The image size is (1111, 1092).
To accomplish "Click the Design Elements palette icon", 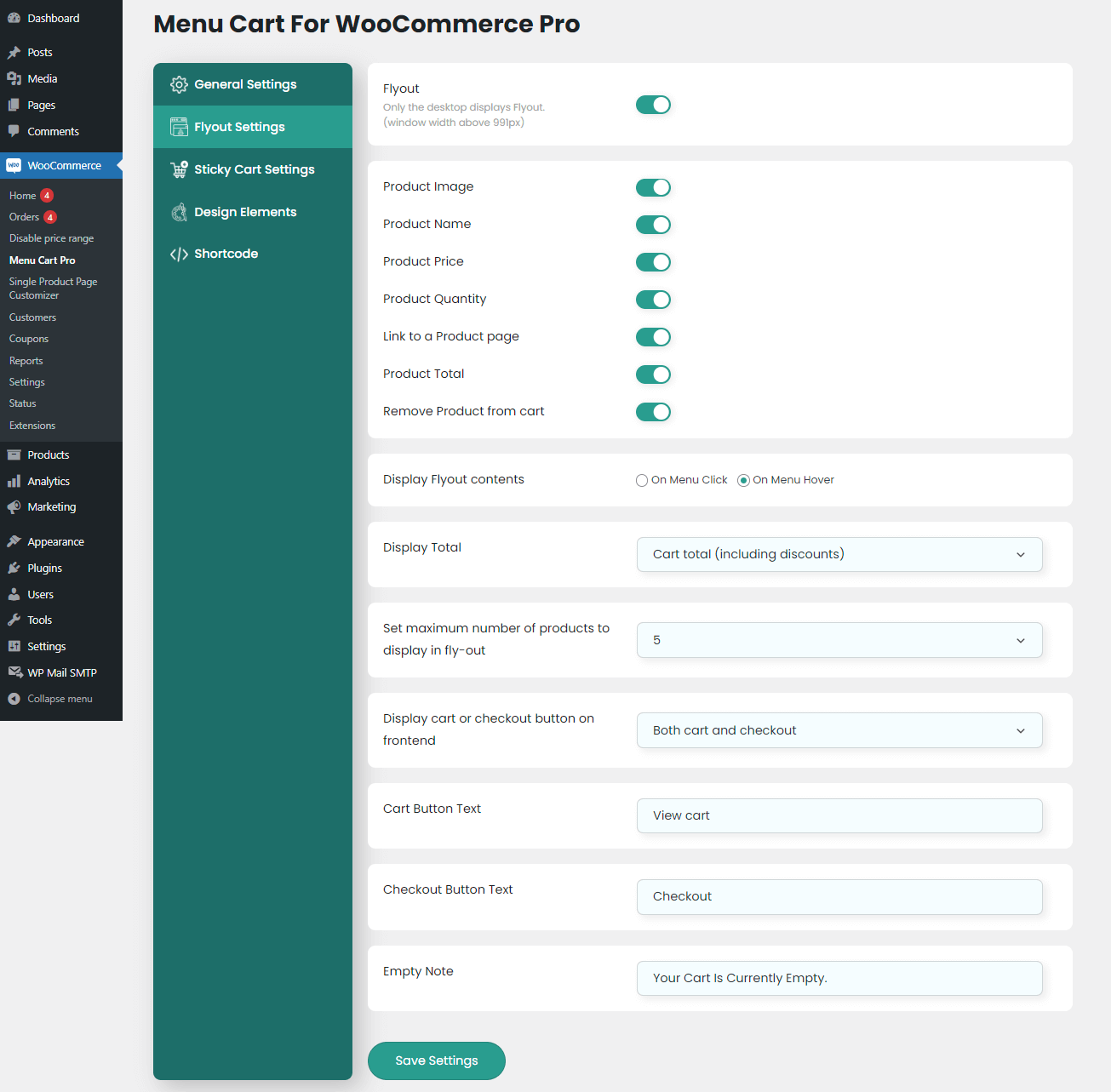I will click(x=179, y=212).
